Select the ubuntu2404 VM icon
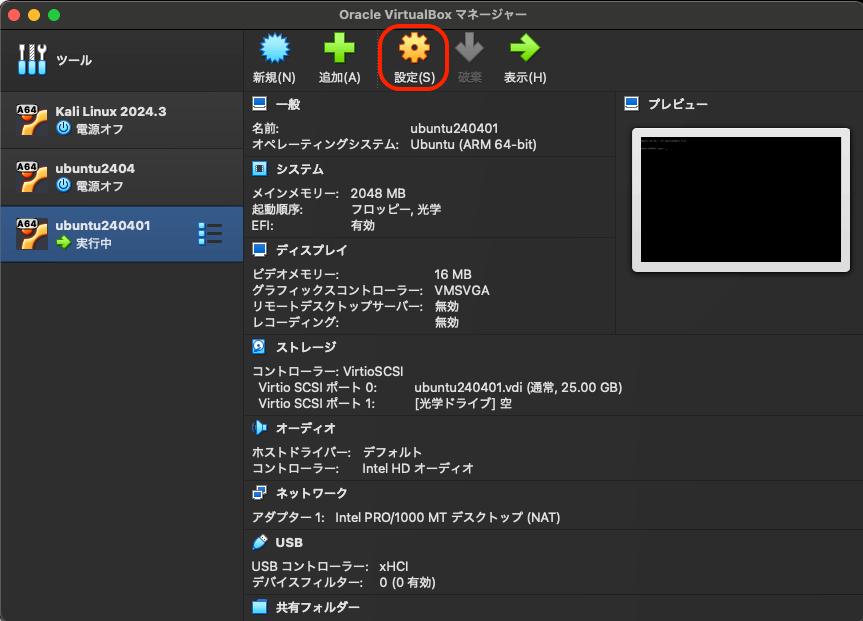 (x=31, y=177)
